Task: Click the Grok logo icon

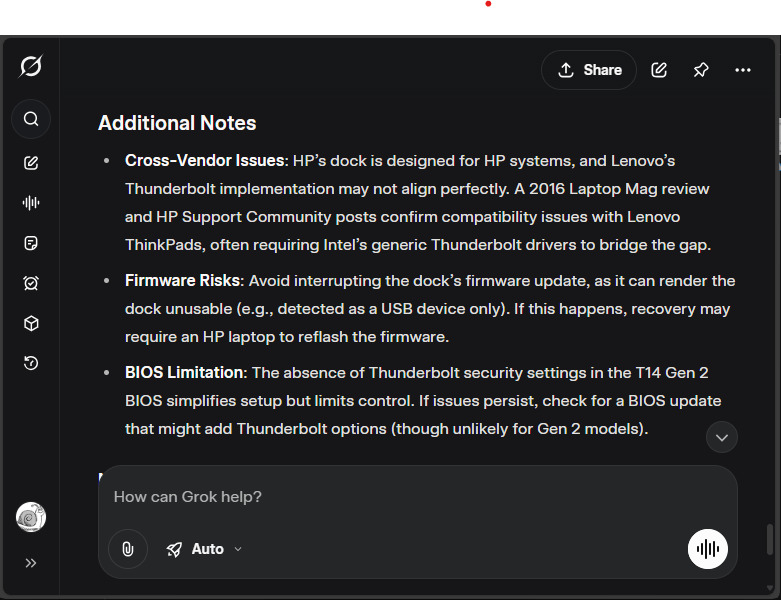Action: [31, 66]
